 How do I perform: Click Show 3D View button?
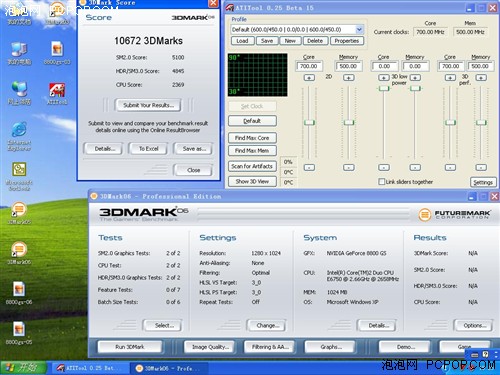(x=252, y=181)
